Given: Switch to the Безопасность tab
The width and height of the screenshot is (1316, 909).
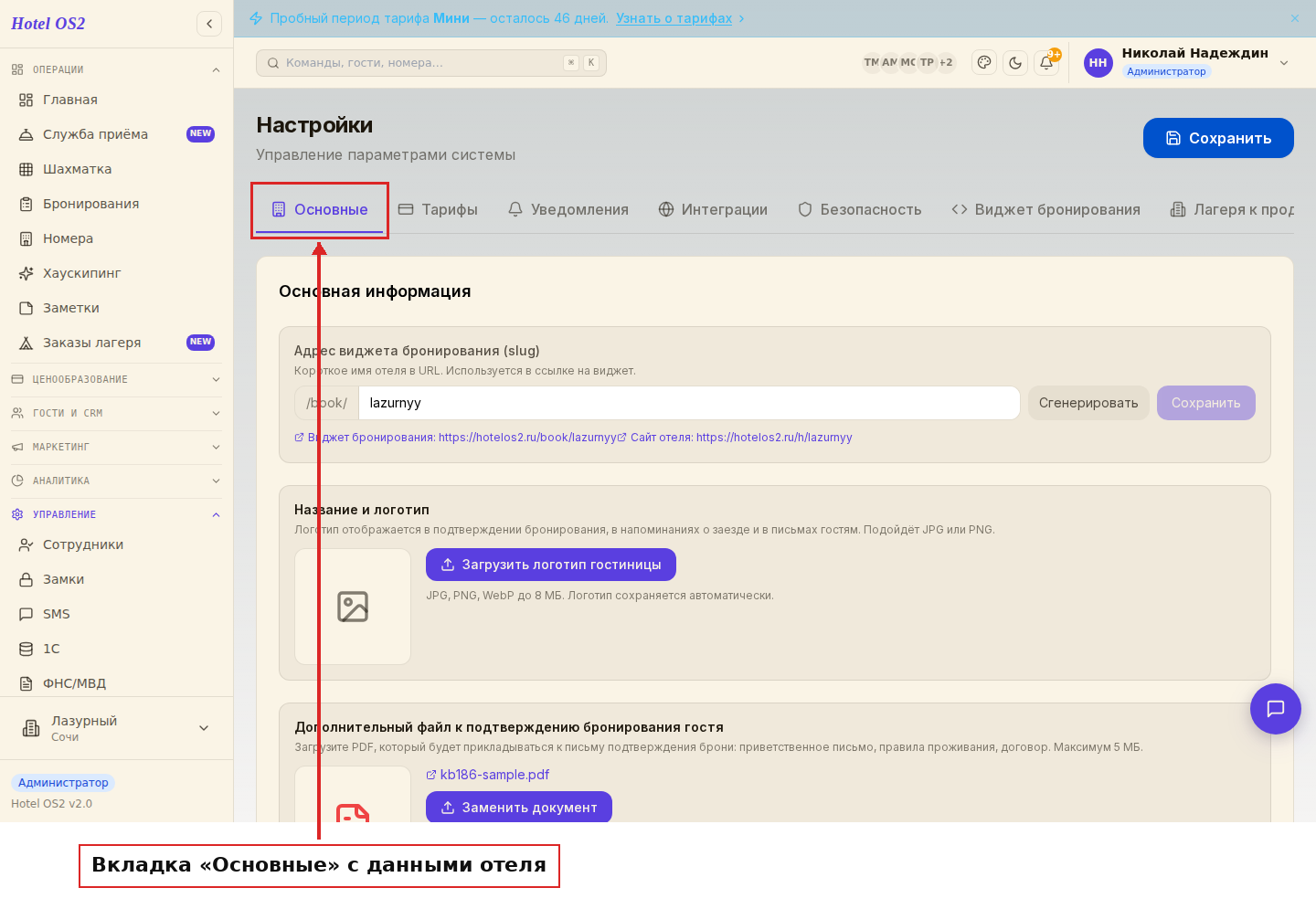Looking at the screenshot, I should tap(860, 209).
